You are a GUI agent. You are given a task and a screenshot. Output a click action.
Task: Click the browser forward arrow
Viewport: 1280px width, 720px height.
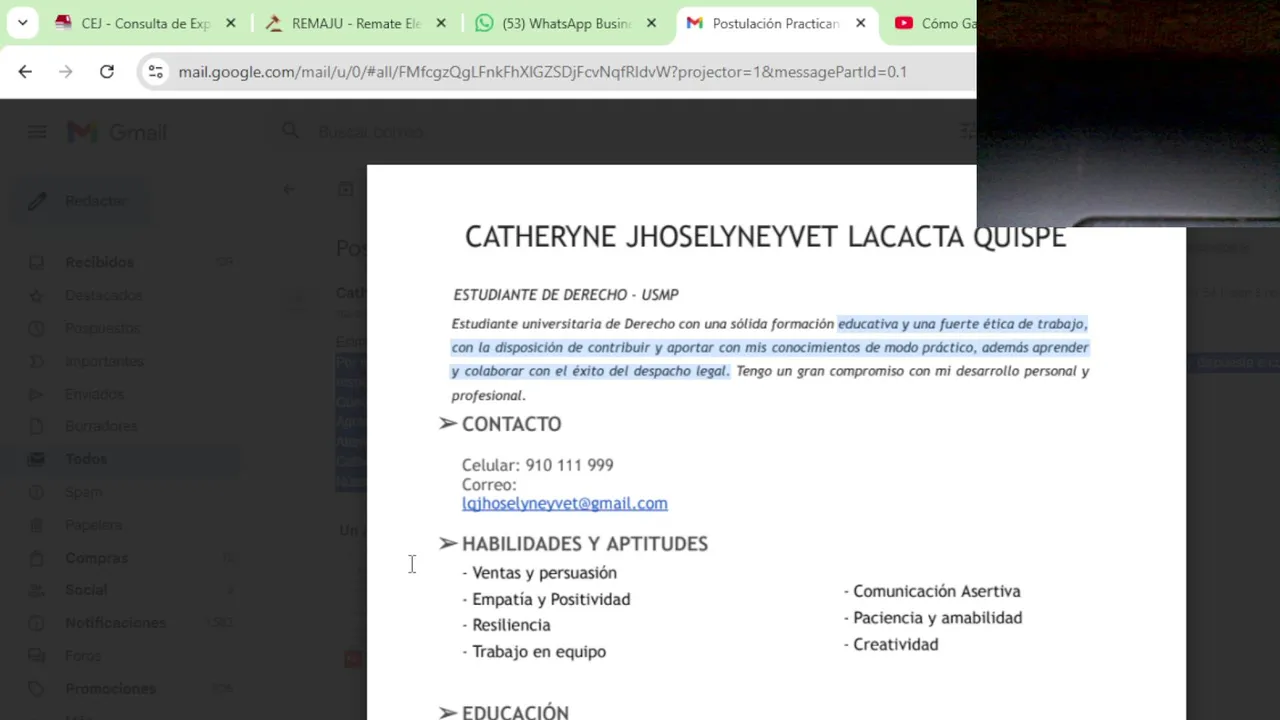[65, 71]
